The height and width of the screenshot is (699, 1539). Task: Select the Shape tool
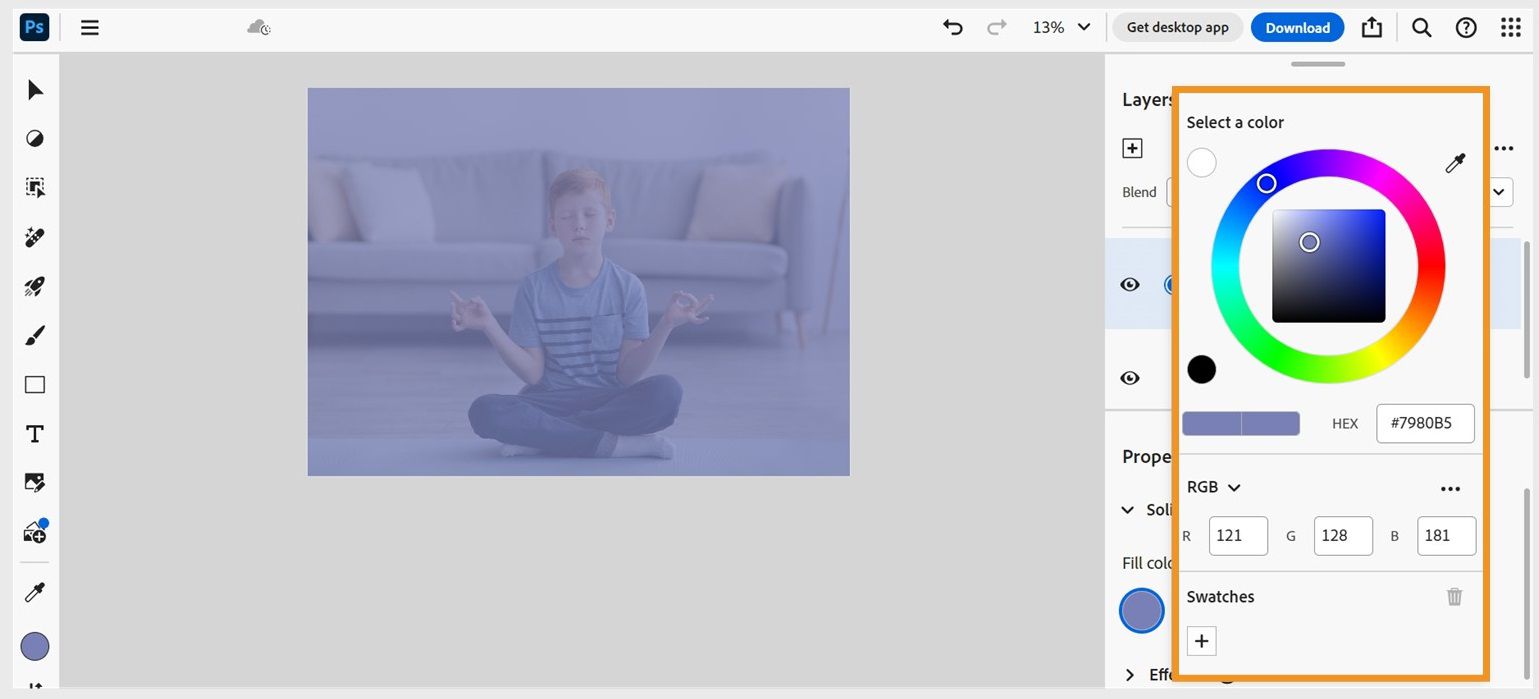click(x=33, y=384)
